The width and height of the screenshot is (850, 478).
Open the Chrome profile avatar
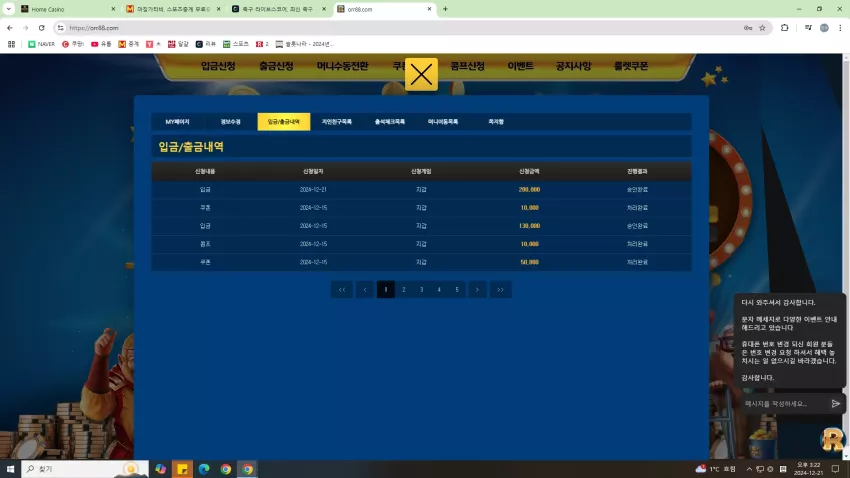tap(824, 28)
